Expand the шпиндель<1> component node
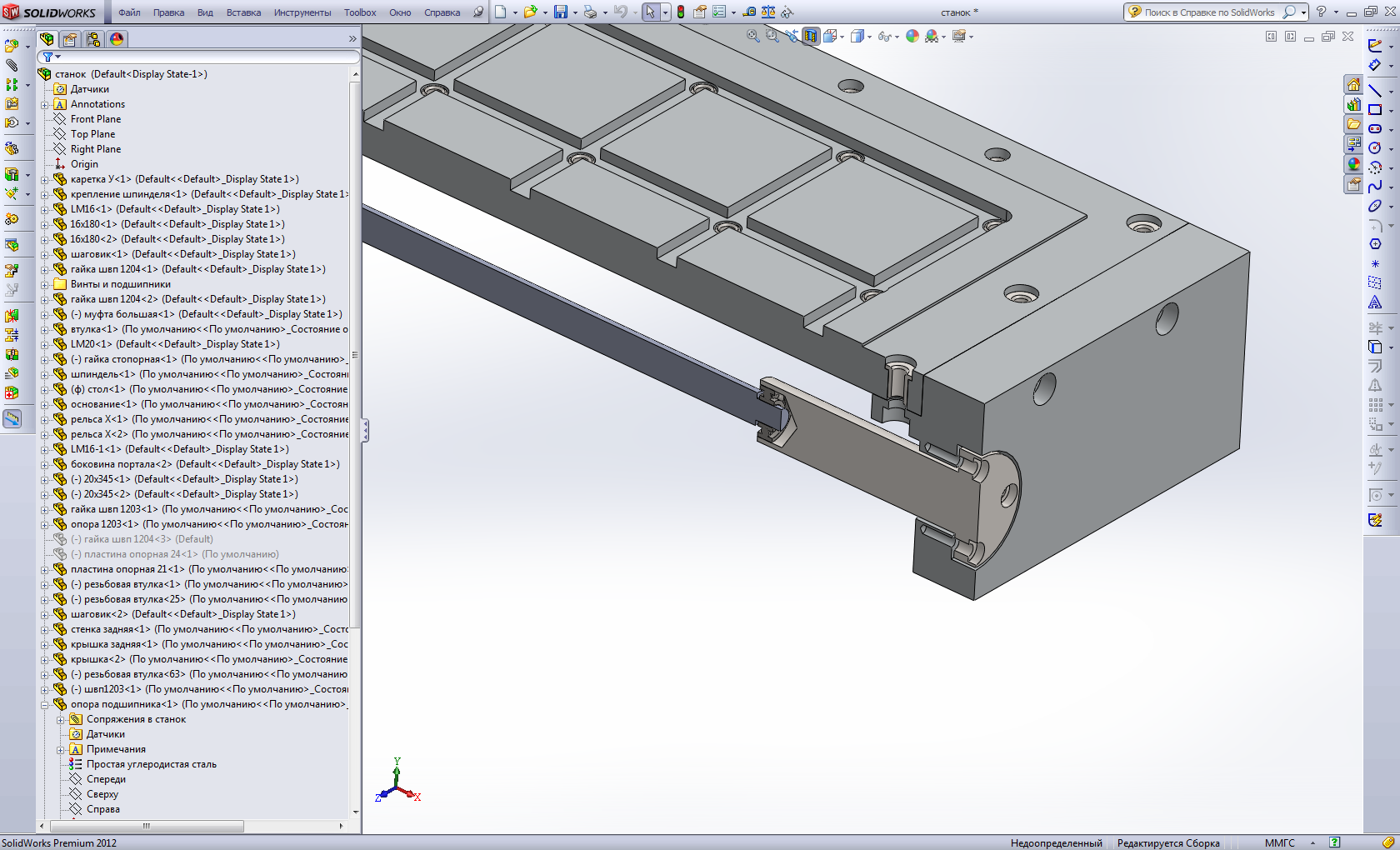This screenshot has height=850, width=1400. coord(45,374)
